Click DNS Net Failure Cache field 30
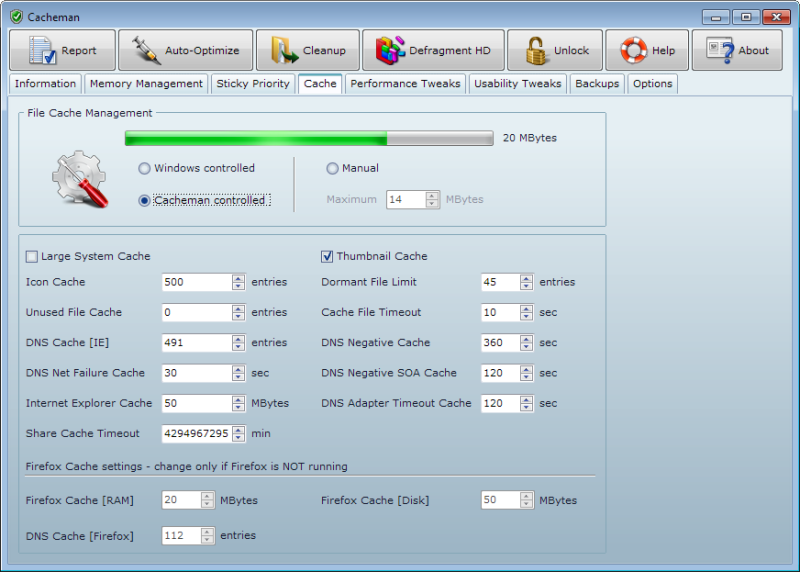The width and height of the screenshot is (800, 572). [197, 373]
